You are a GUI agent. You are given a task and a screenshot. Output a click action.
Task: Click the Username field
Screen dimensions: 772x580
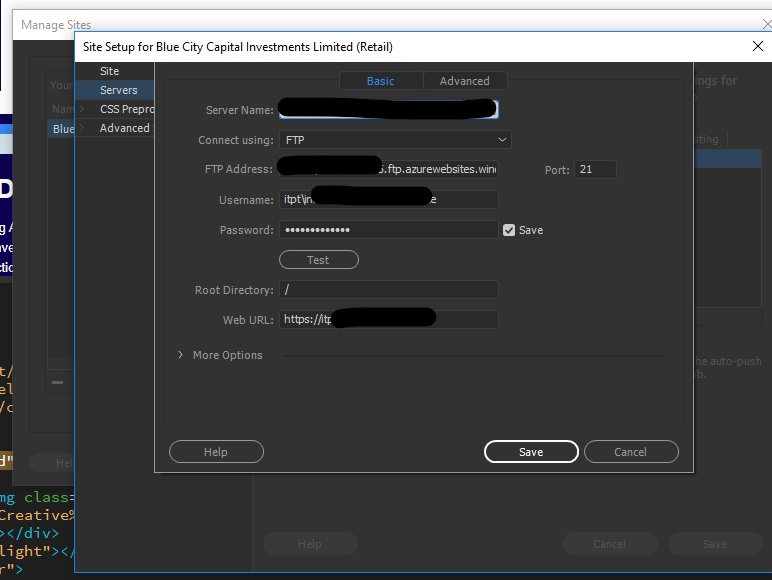388,199
